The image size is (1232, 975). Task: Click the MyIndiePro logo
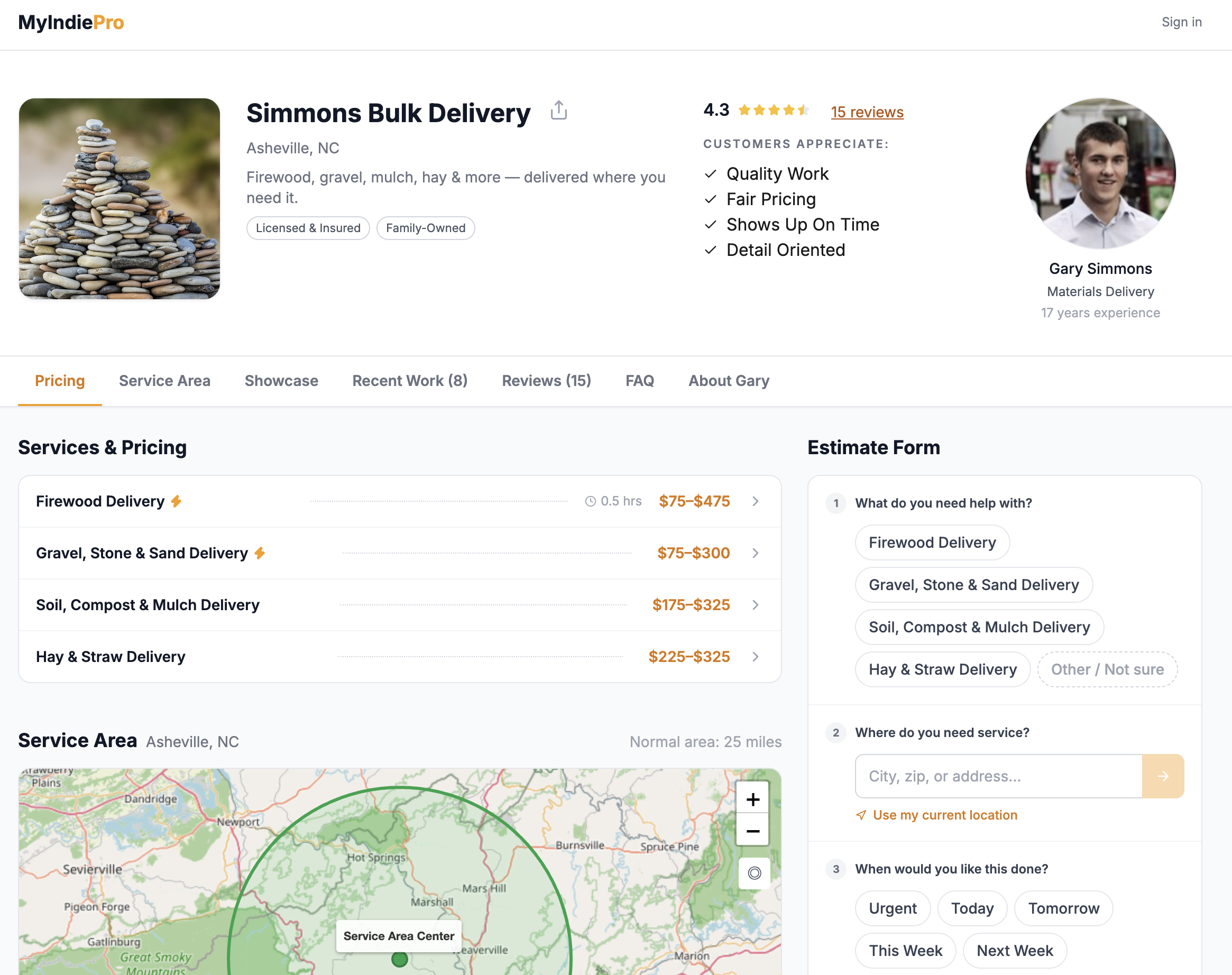[x=71, y=22]
